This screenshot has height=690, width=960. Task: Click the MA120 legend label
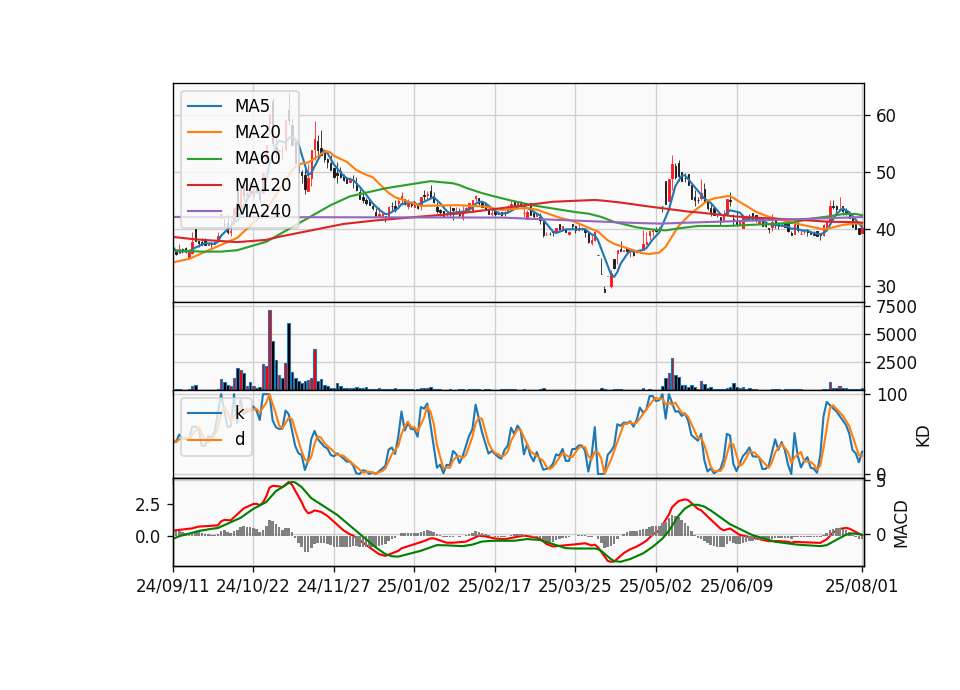[263, 184]
